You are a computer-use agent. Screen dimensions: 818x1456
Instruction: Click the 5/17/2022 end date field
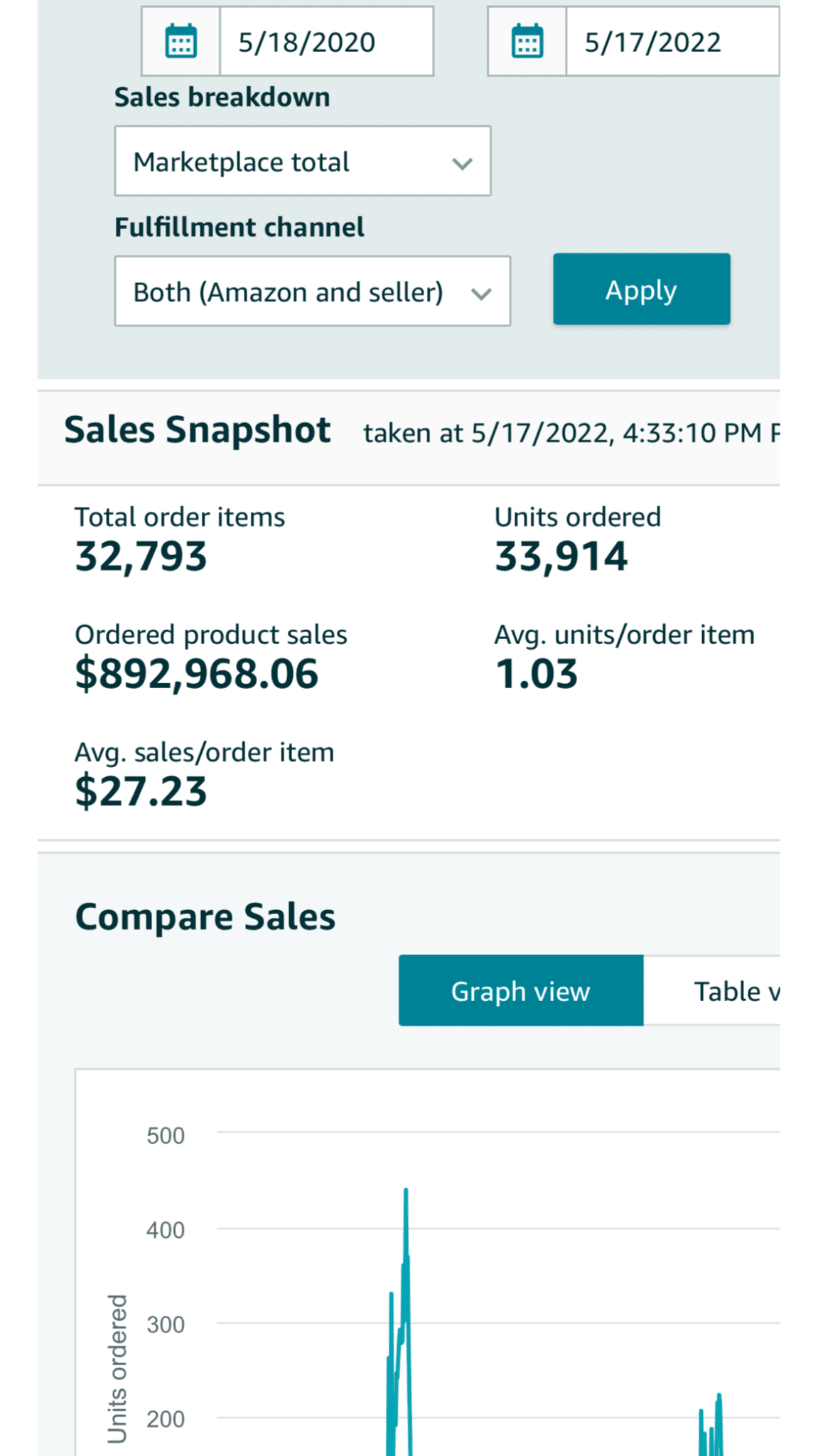click(x=672, y=42)
